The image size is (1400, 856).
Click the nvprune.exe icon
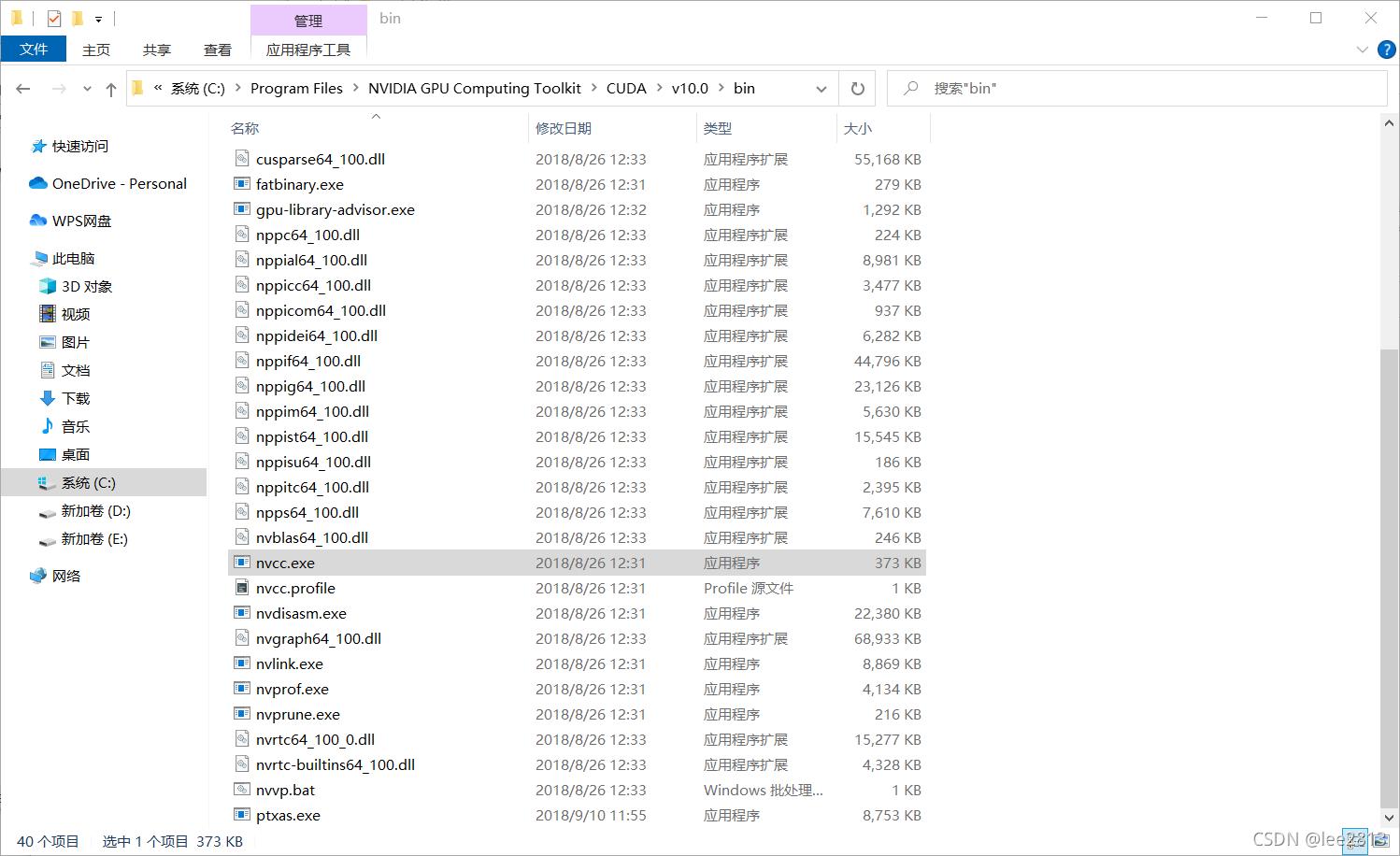(x=242, y=714)
